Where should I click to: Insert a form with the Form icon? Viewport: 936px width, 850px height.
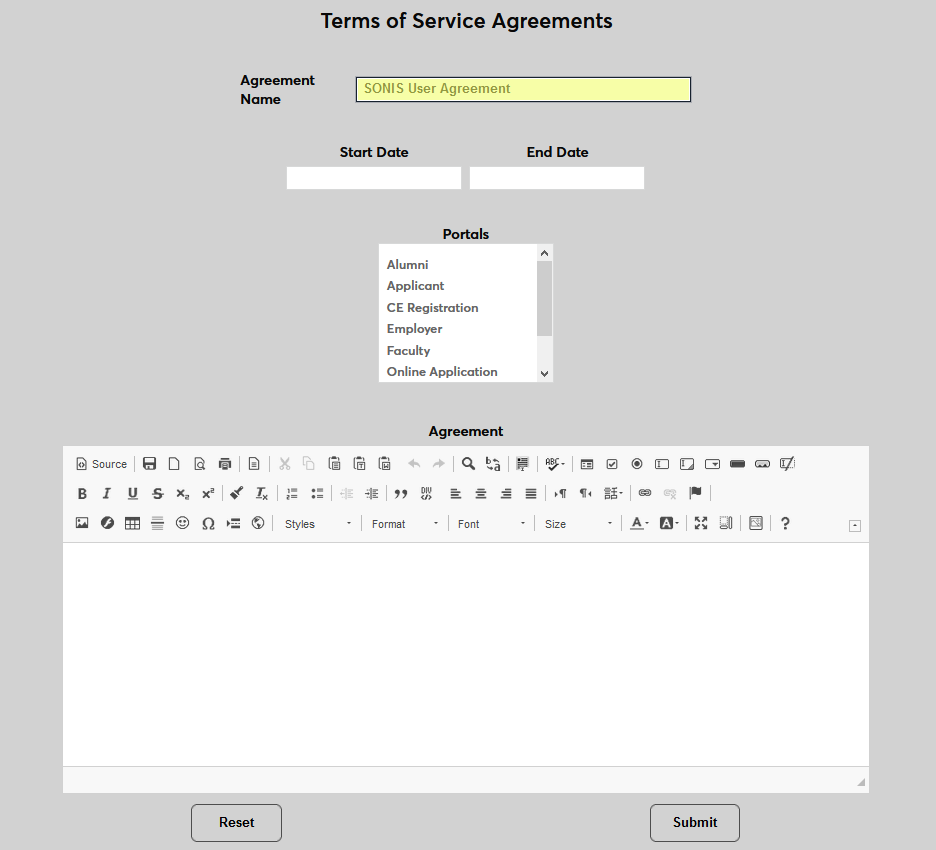click(x=587, y=464)
